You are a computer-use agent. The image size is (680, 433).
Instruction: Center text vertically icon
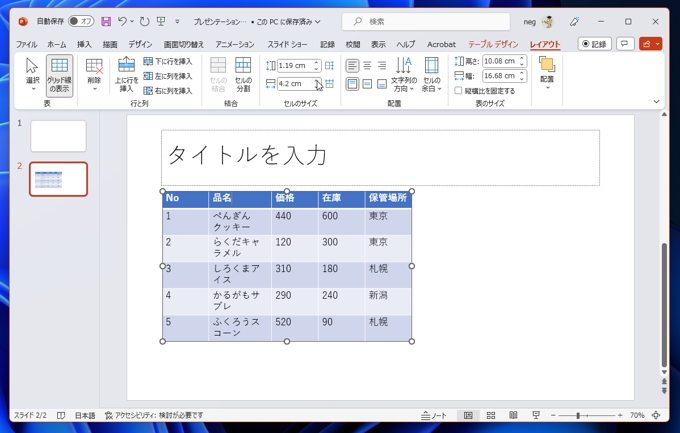[x=367, y=84]
